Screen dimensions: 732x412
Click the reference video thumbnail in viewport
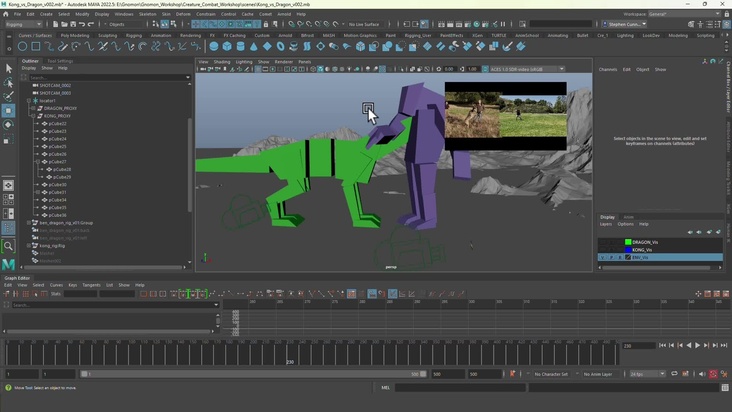(506, 116)
